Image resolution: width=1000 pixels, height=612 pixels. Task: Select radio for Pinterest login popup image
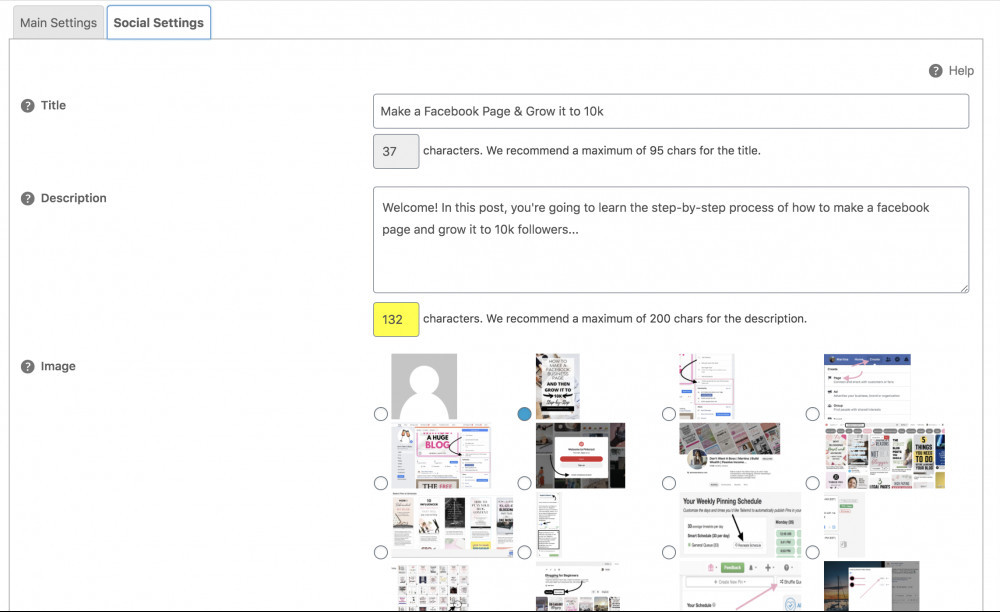click(x=524, y=483)
